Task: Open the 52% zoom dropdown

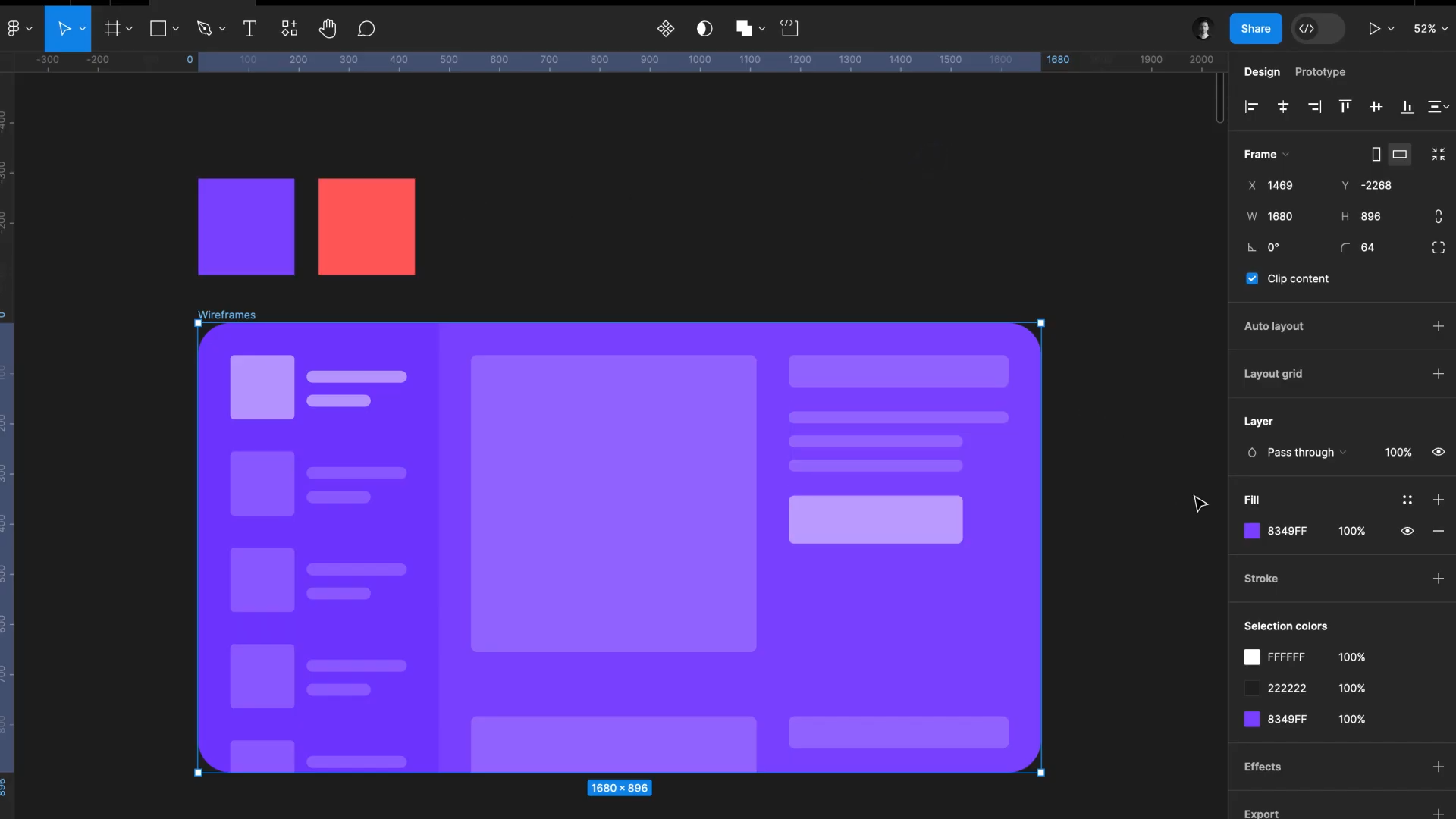Action: [x=1430, y=29]
